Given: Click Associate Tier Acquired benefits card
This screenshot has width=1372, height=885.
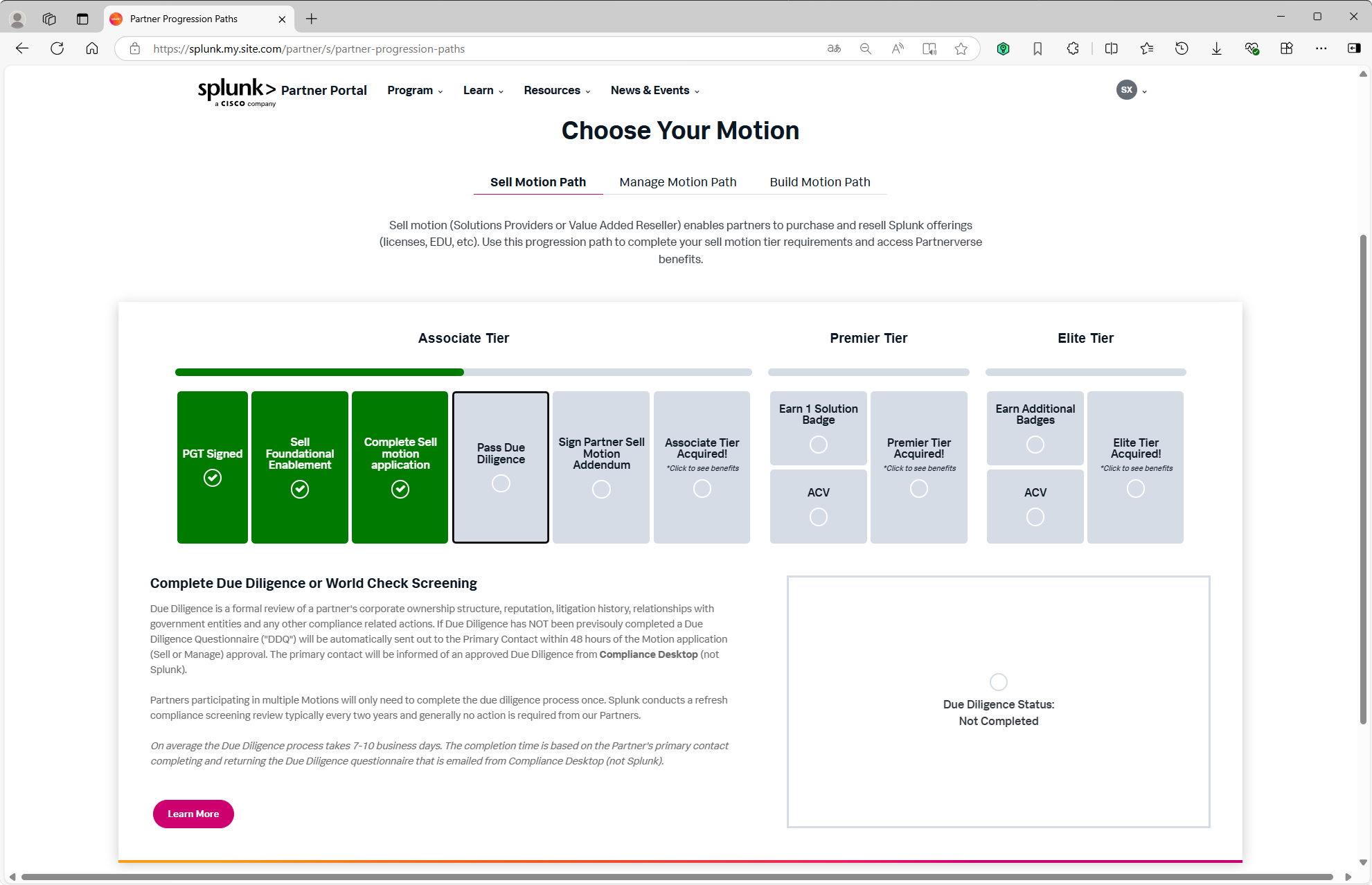Looking at the screenshot, I should tap(702, 467).
